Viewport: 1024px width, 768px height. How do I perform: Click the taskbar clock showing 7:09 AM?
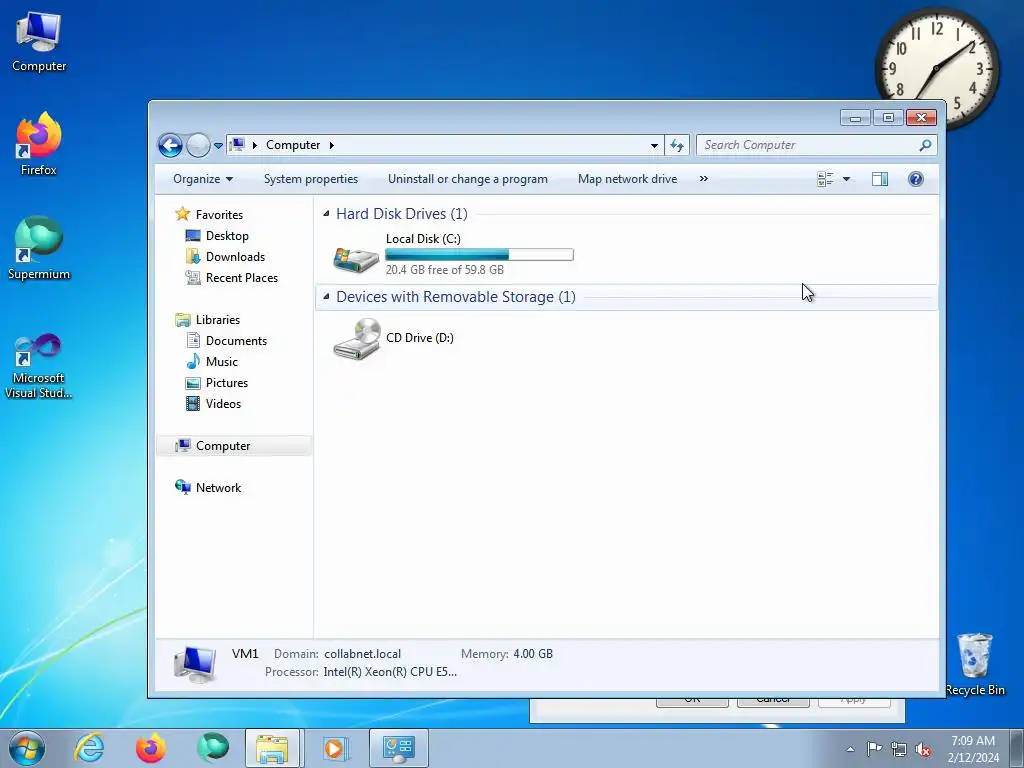973,749
